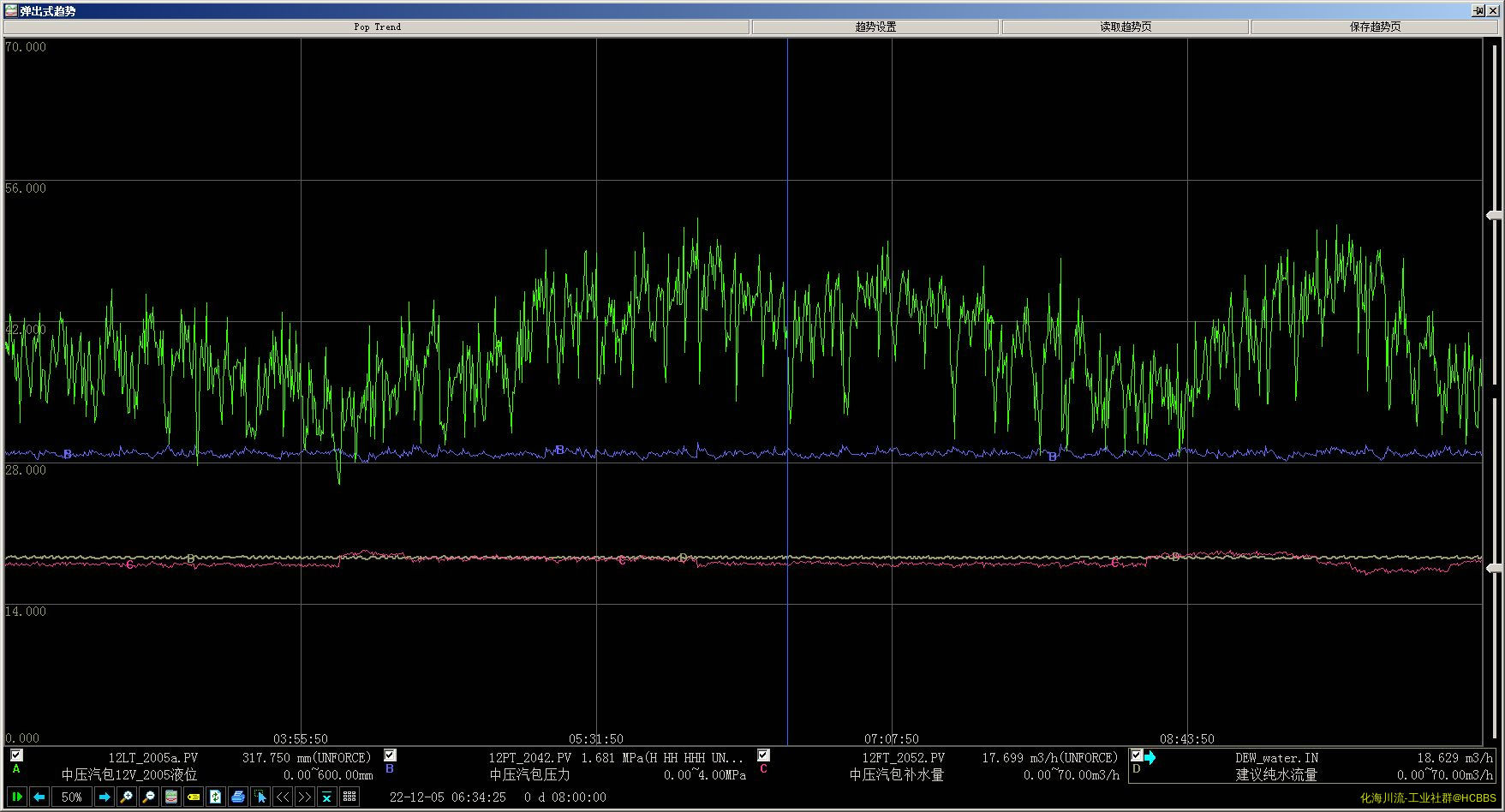The width and height of the screenshot is (1505, 812).
Task: Click value 317.750 mm(UNFORCE)
Action: (x=307, y=758)
